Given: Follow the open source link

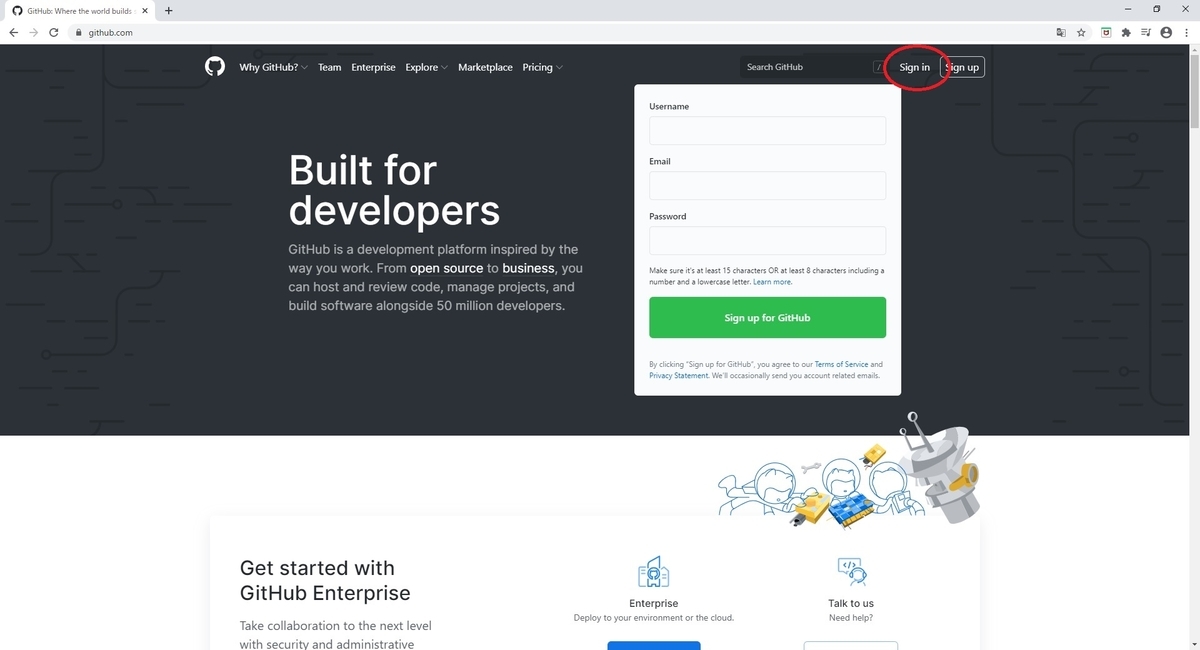Looking at the screenshot, I should [446, 269].
